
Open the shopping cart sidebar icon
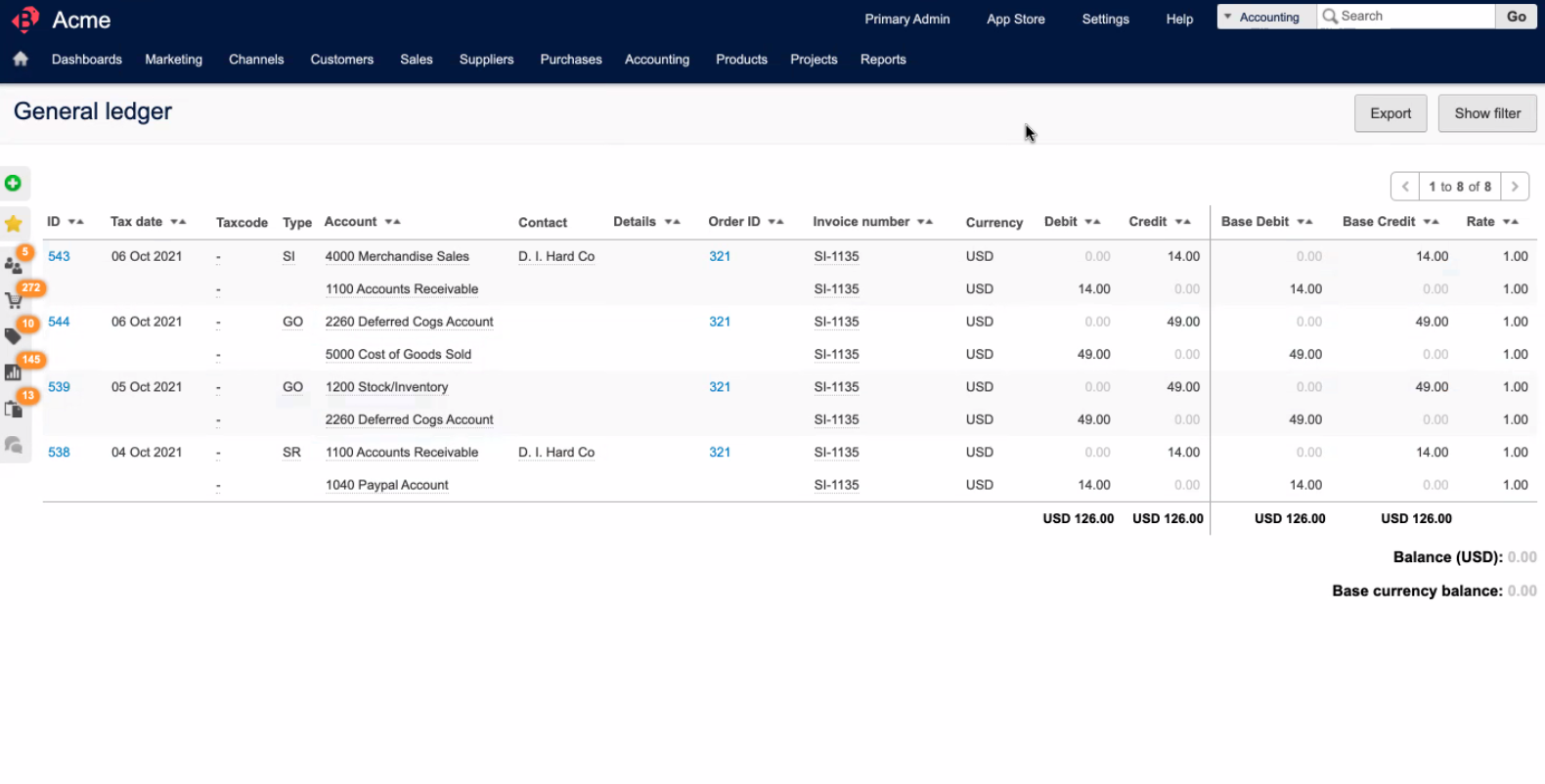point(14,300)
